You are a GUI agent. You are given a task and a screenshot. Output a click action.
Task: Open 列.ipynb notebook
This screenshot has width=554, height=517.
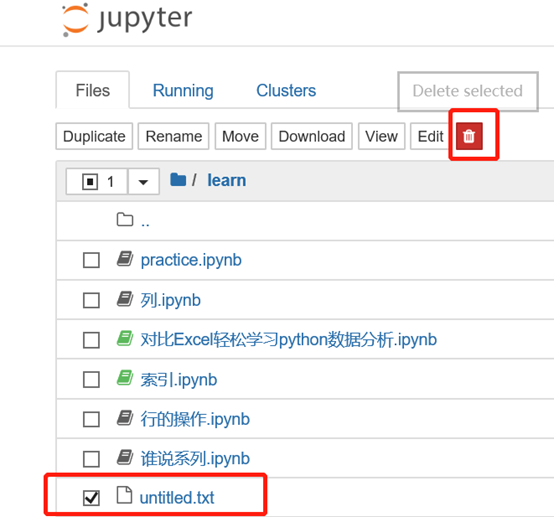click(x=171, y=300)
